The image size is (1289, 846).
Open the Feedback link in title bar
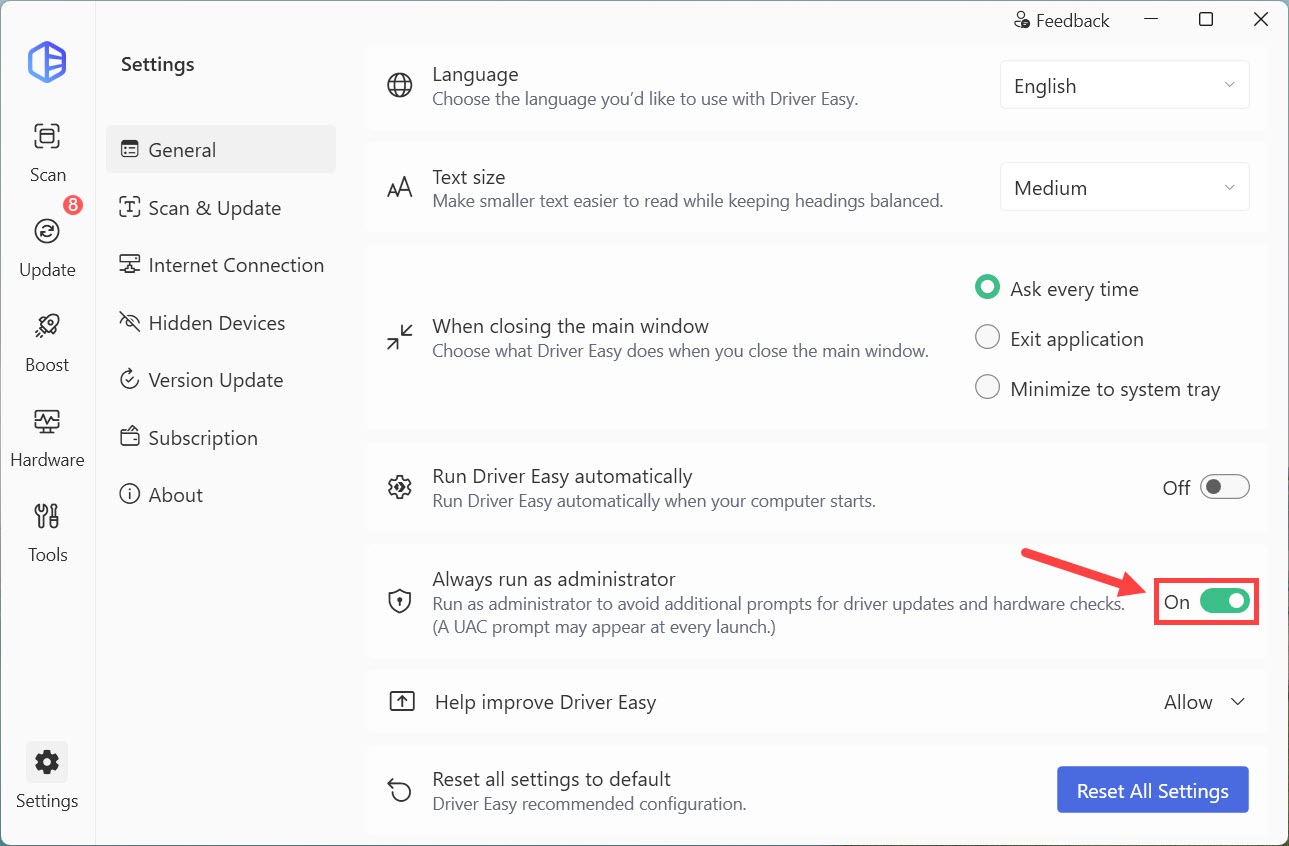coord(1061,20)
